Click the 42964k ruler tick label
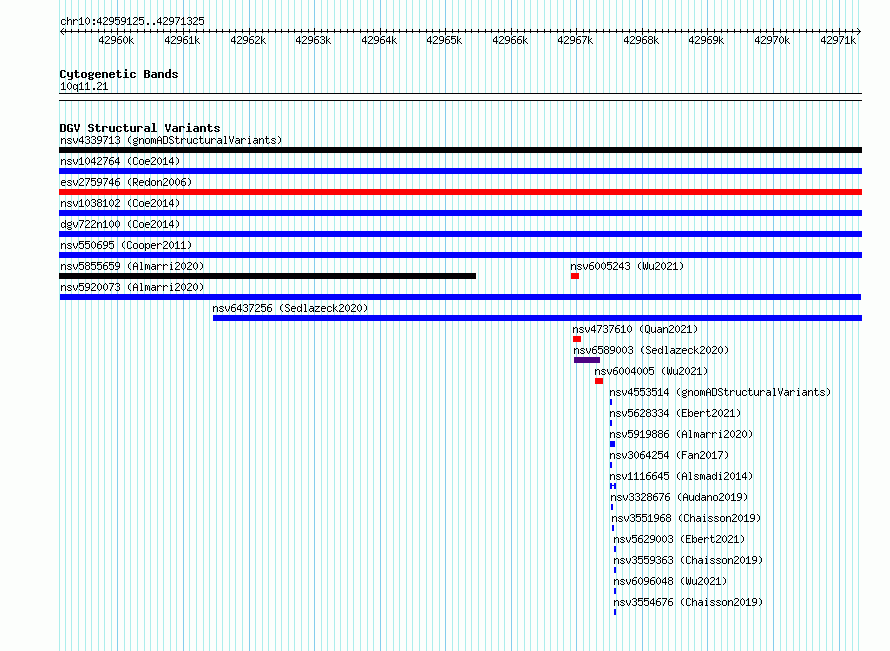Screen dimensions: 890x651 pos(379,40)
